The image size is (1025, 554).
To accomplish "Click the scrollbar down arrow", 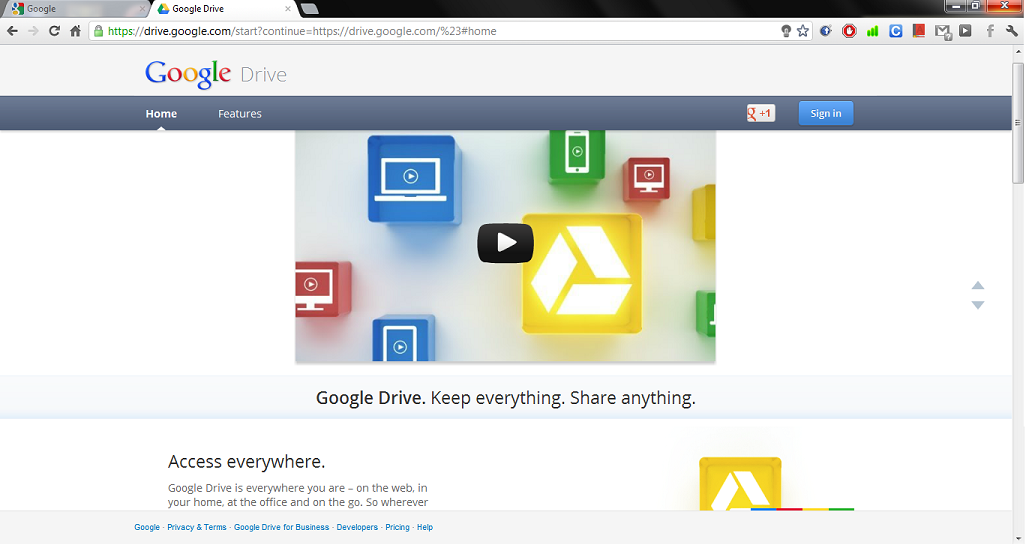I will point(1018,539).
